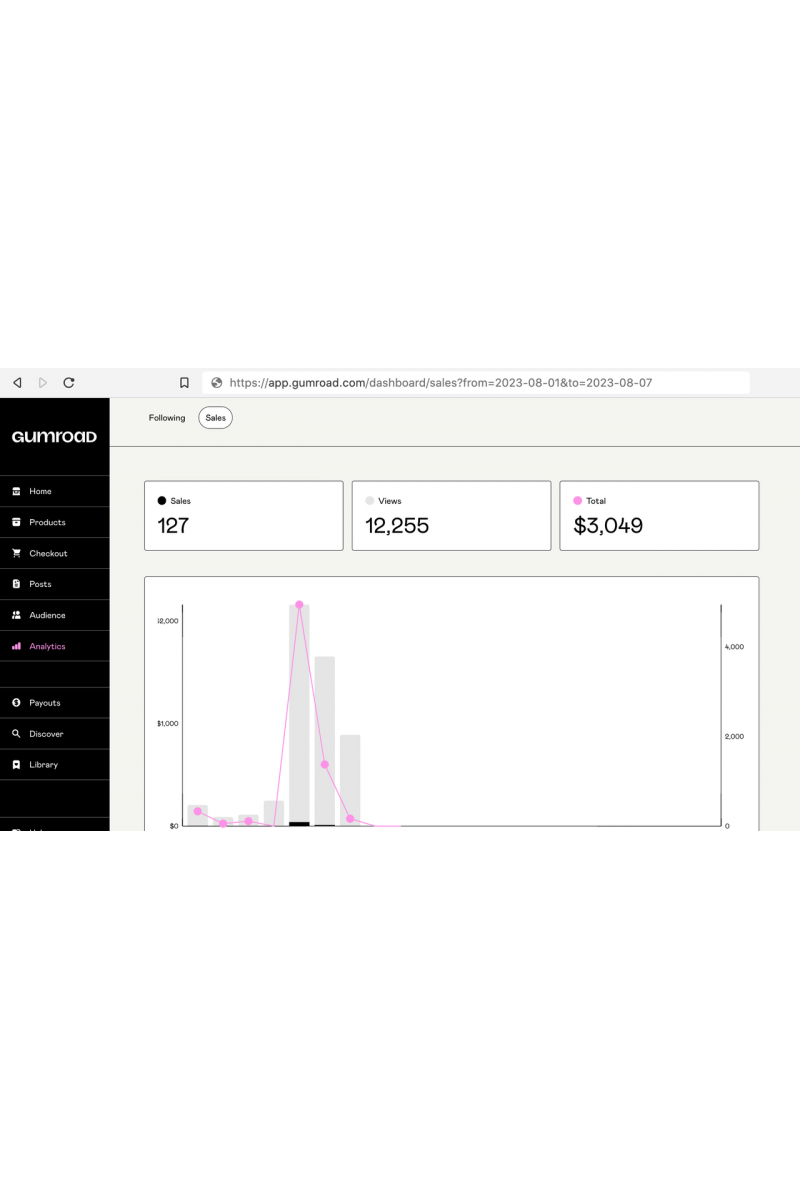Screen dimensions: 800x1200
Task: Click the Home icon in sidebar
Action: click(16, 491)
